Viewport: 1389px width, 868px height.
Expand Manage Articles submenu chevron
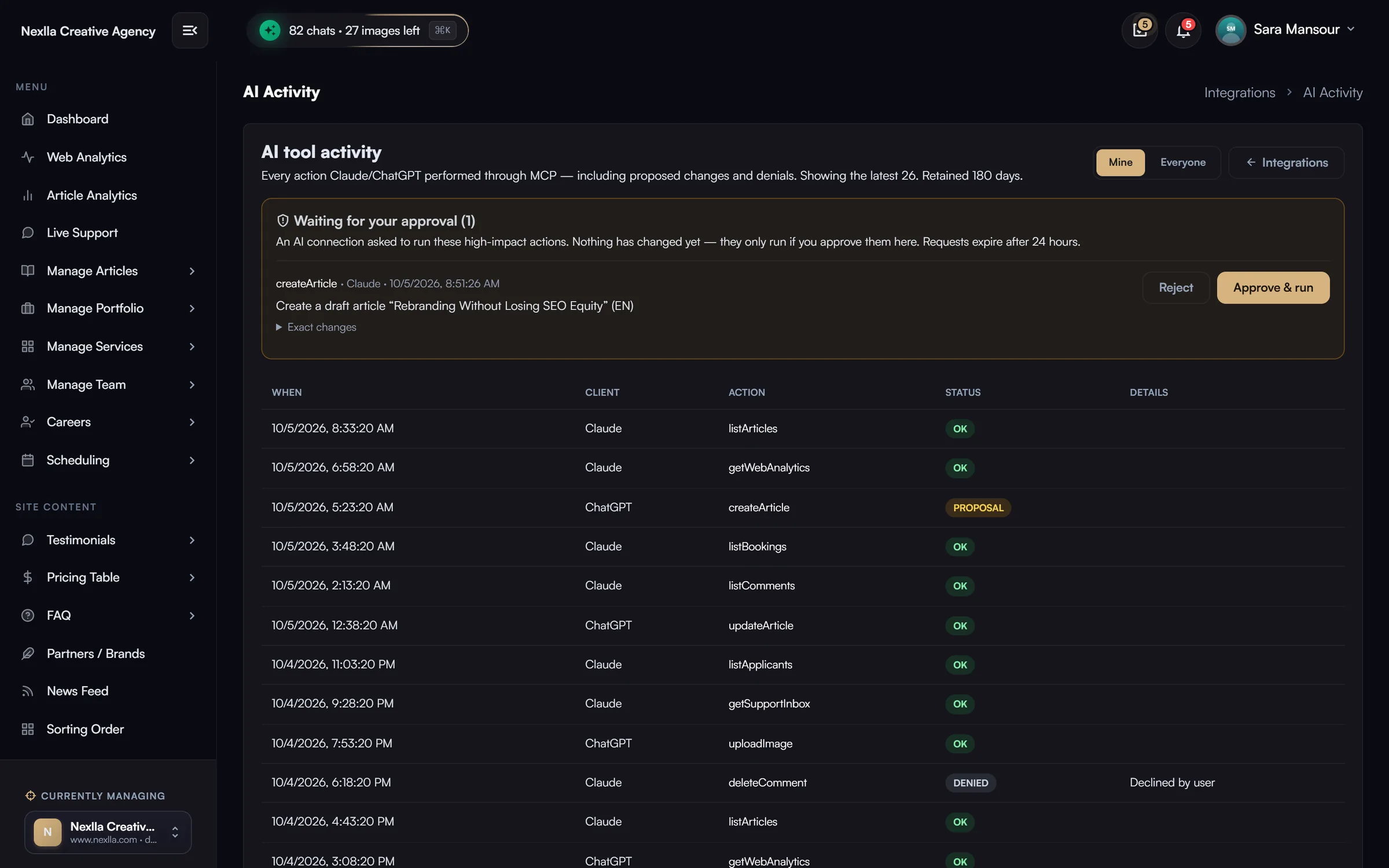click(x=192, y=271)
